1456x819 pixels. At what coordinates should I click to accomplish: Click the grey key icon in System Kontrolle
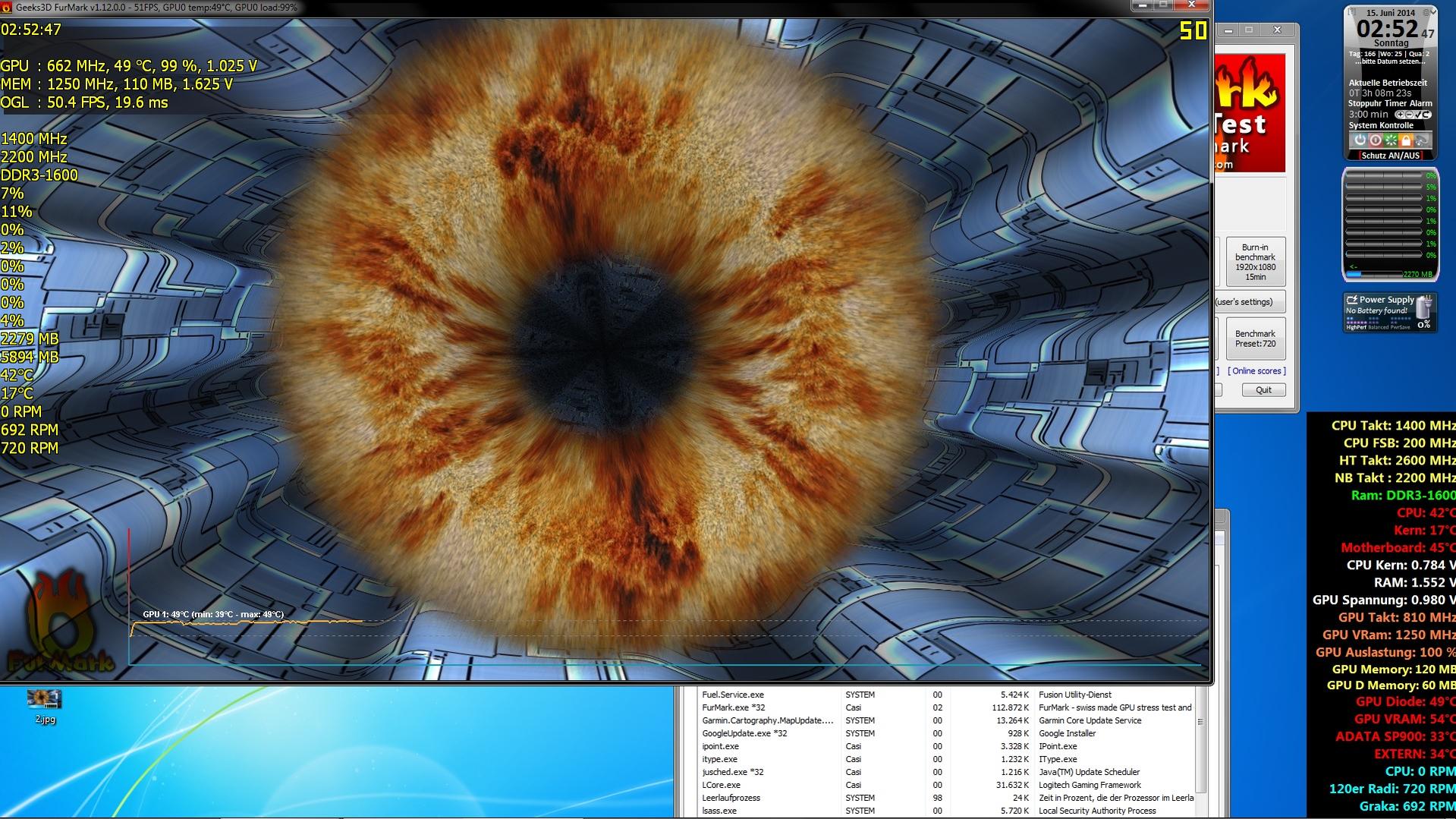tap(1422, 140)
